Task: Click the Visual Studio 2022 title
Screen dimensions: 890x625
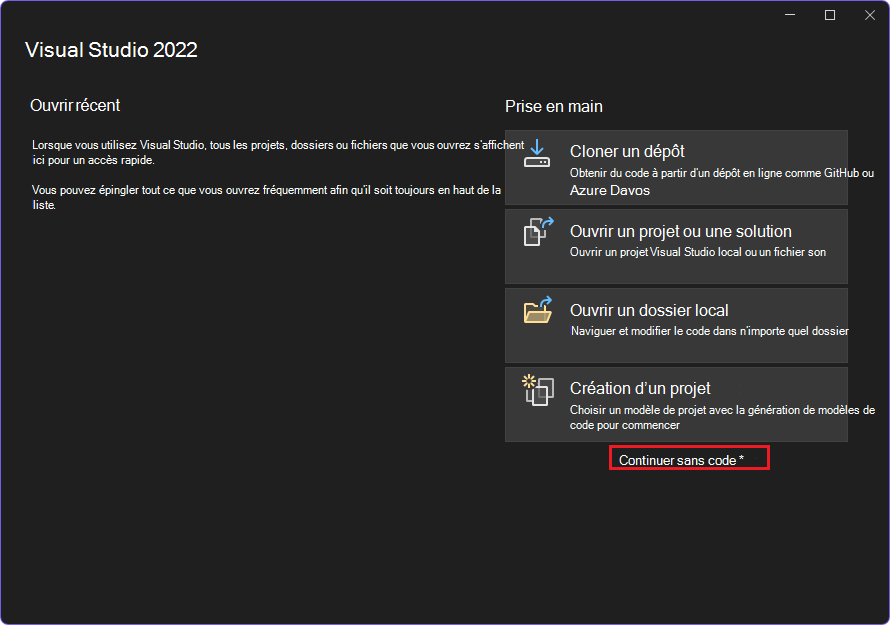Action: (111, 50)
